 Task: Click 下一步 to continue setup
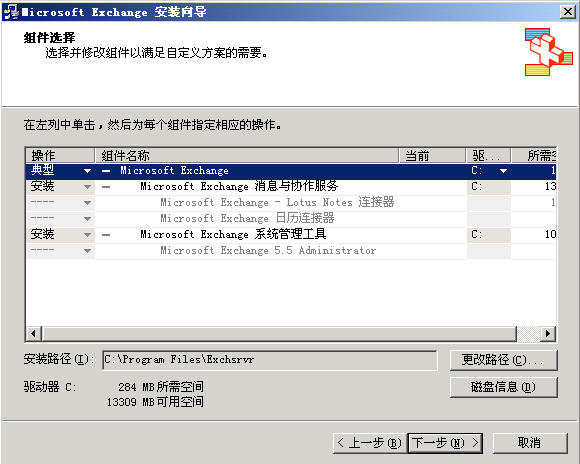tap(445, 443)
